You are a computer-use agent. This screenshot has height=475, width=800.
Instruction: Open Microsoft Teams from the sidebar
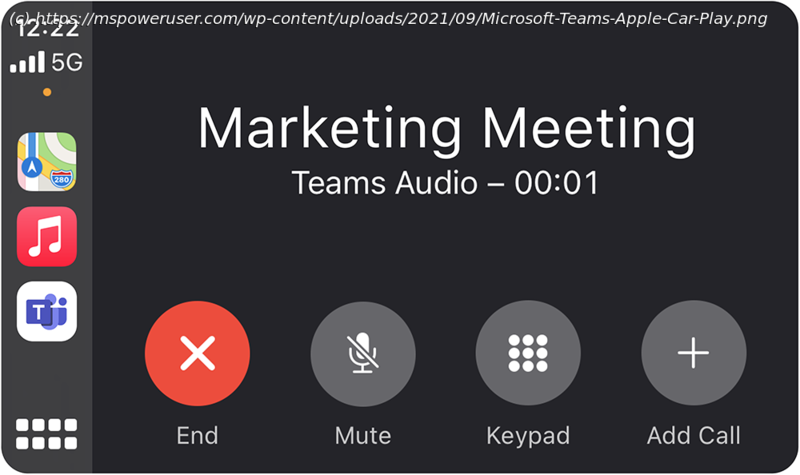coord(47,311)
